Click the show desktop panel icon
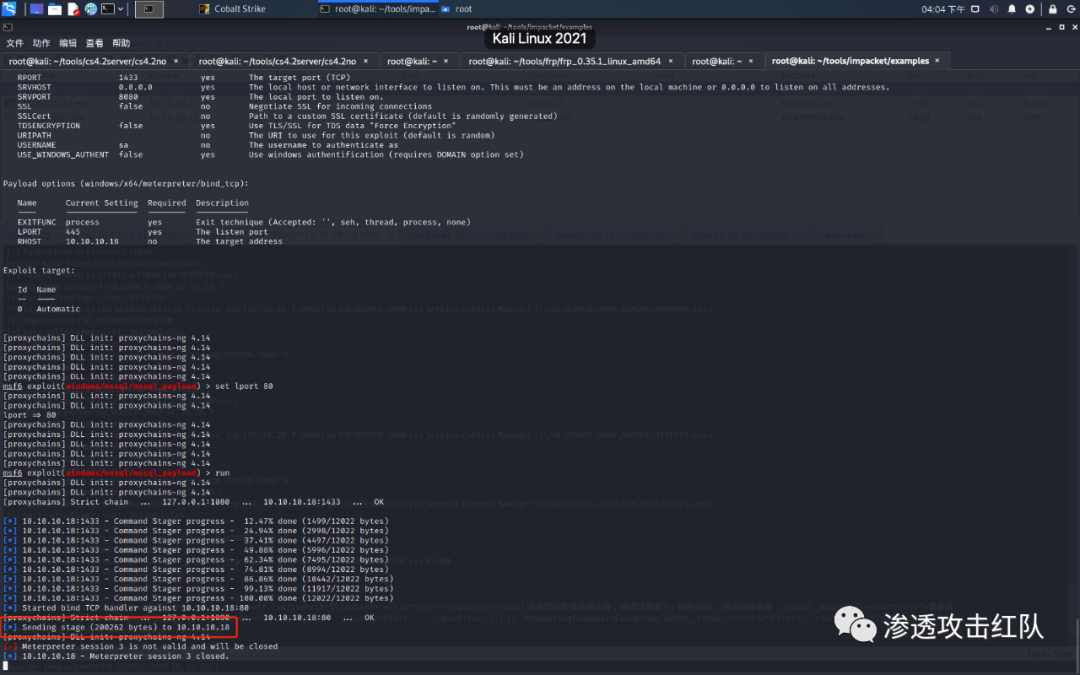1080x675 pixels. 37,9
